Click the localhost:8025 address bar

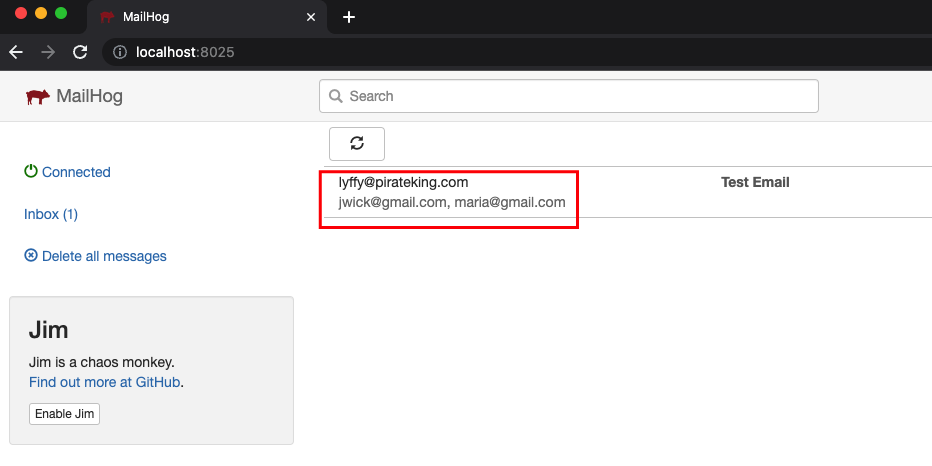[x=517, y=52]
